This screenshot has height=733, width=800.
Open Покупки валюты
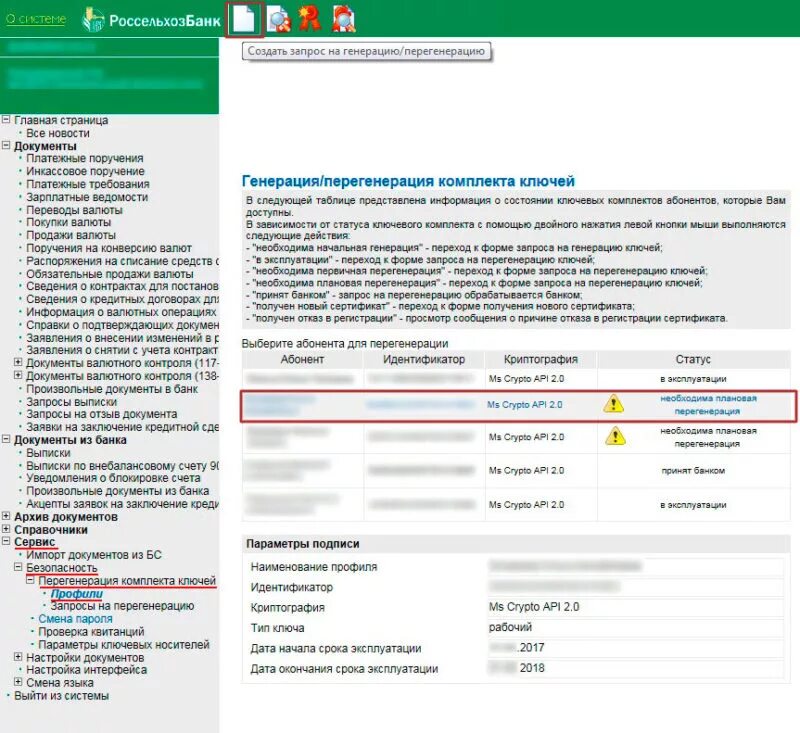[68, 222]
